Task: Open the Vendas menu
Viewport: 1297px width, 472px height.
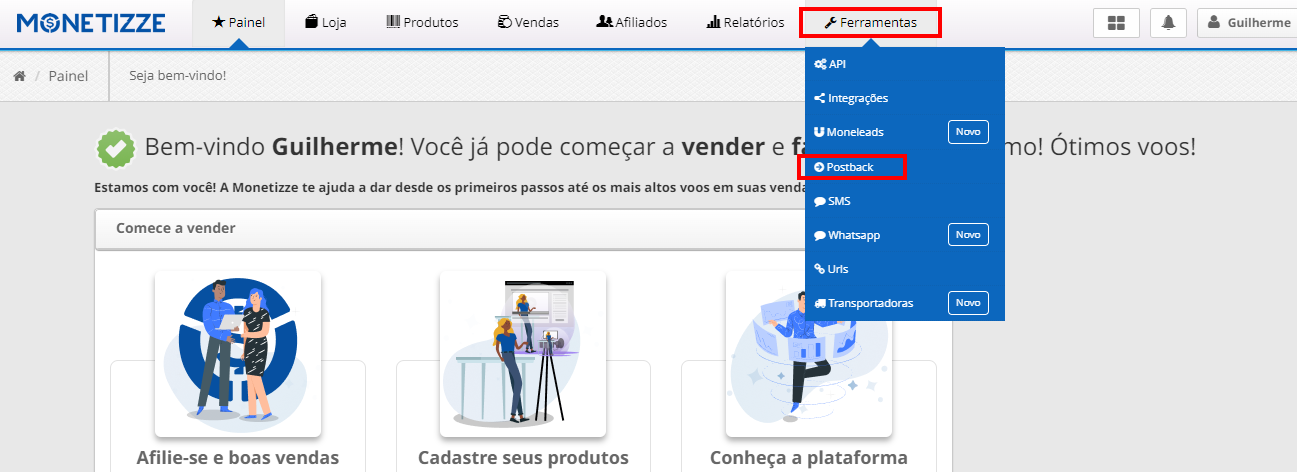Action: (x=528, y=22)
